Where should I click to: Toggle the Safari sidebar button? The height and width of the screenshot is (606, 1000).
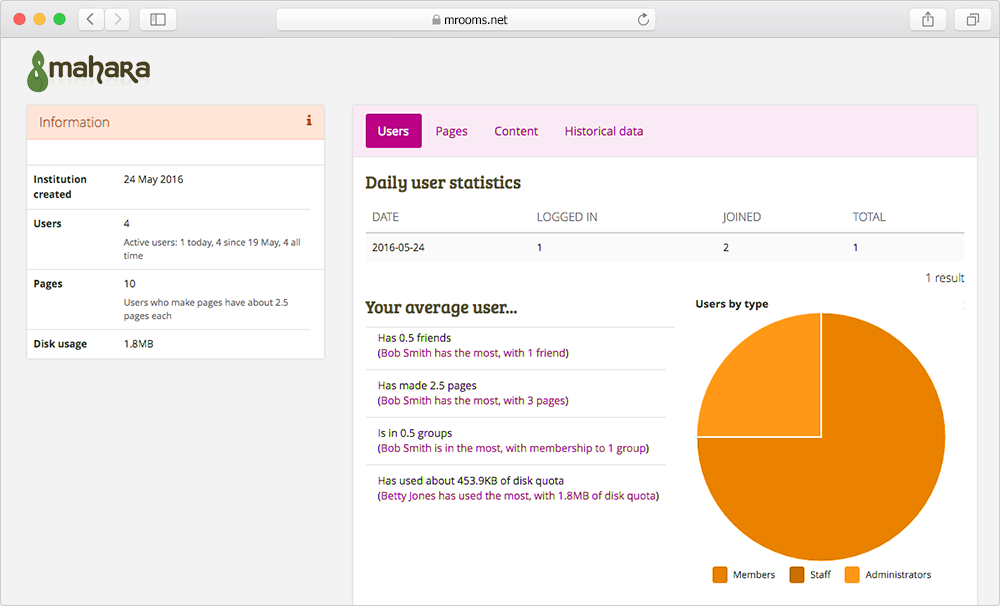[x=158, y=19]
